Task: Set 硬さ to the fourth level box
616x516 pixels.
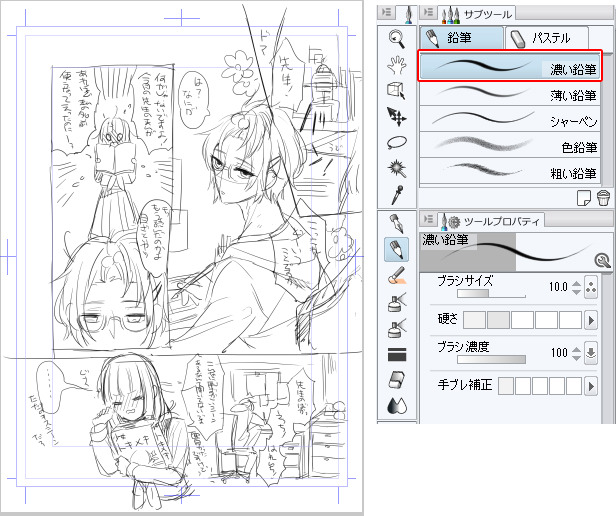Action: 546,320
